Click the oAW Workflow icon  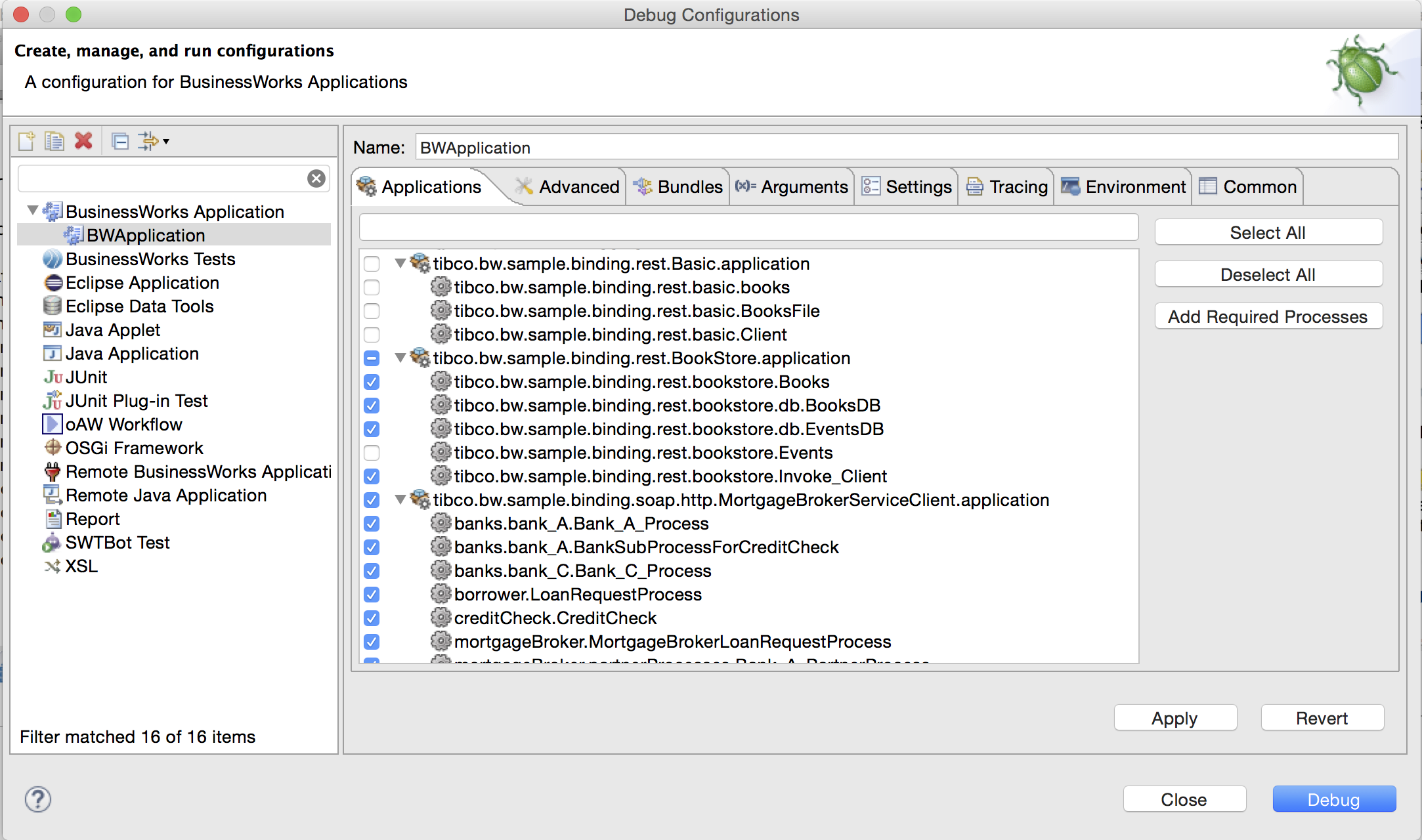[x=53, y=425]
